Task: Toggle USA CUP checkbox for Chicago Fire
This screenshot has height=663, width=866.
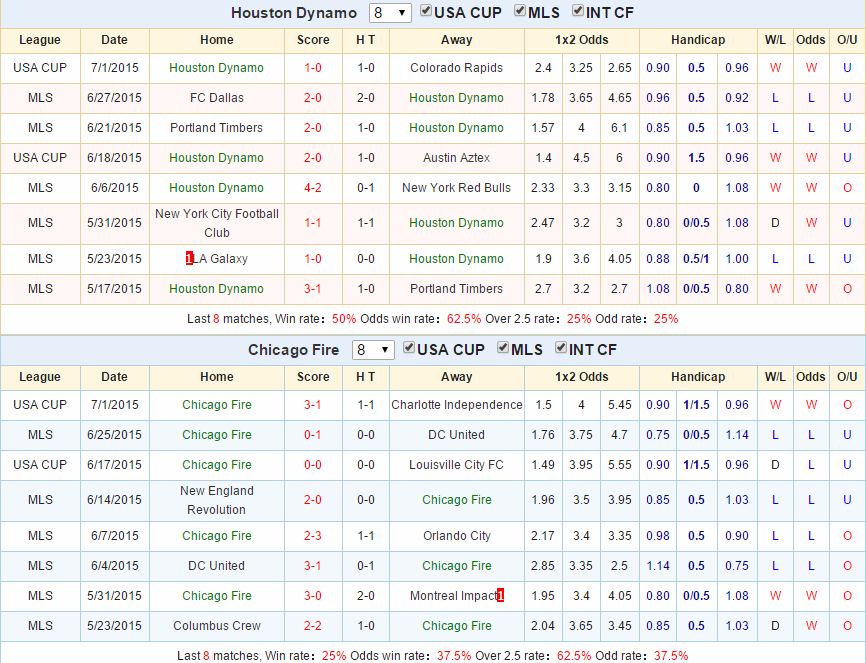Action: coord(409,348)
